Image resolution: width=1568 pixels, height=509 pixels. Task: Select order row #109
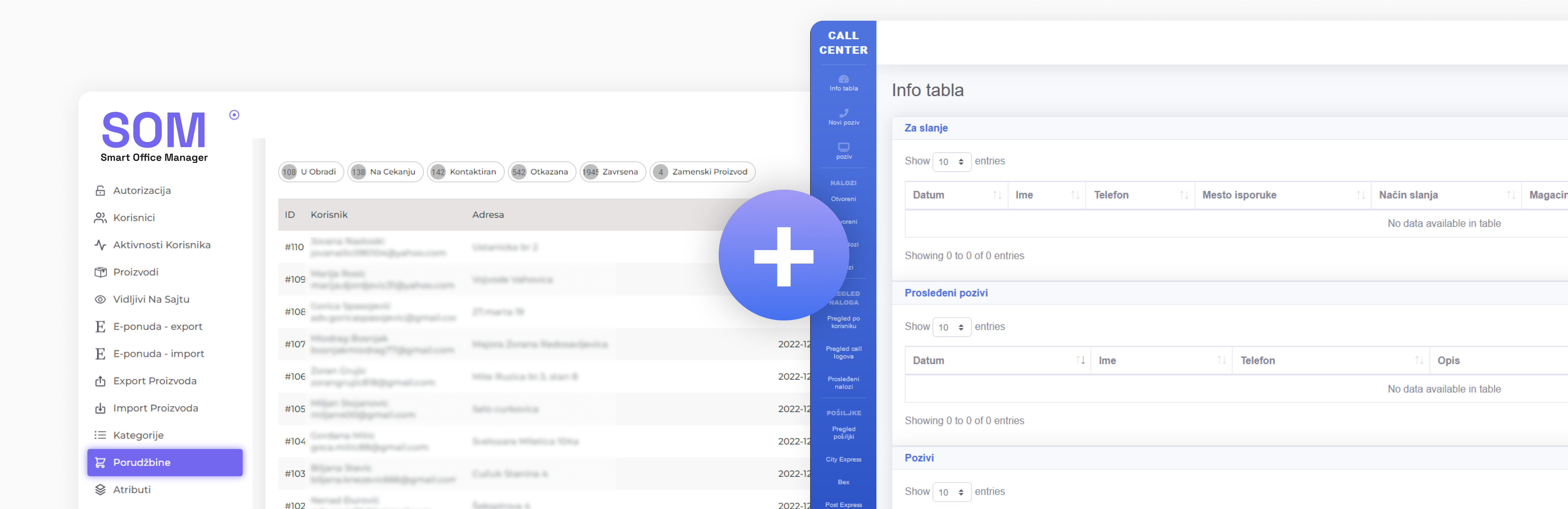click(x=545, y=279)
